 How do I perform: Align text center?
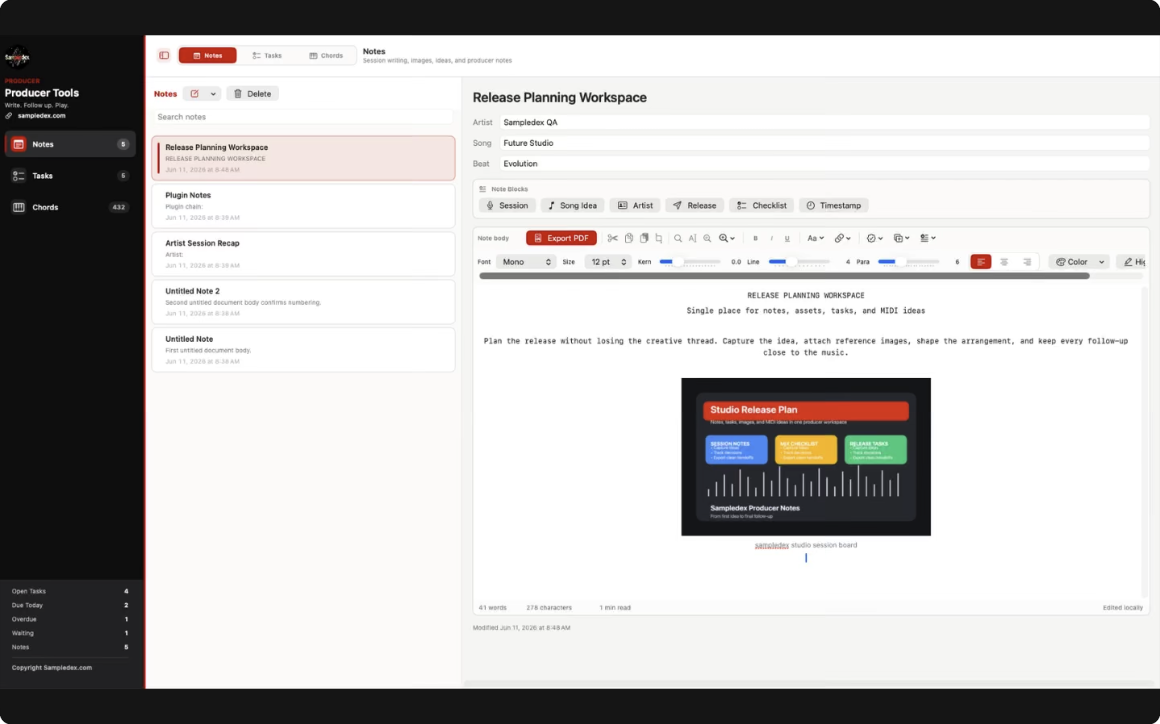(1004, 262)
